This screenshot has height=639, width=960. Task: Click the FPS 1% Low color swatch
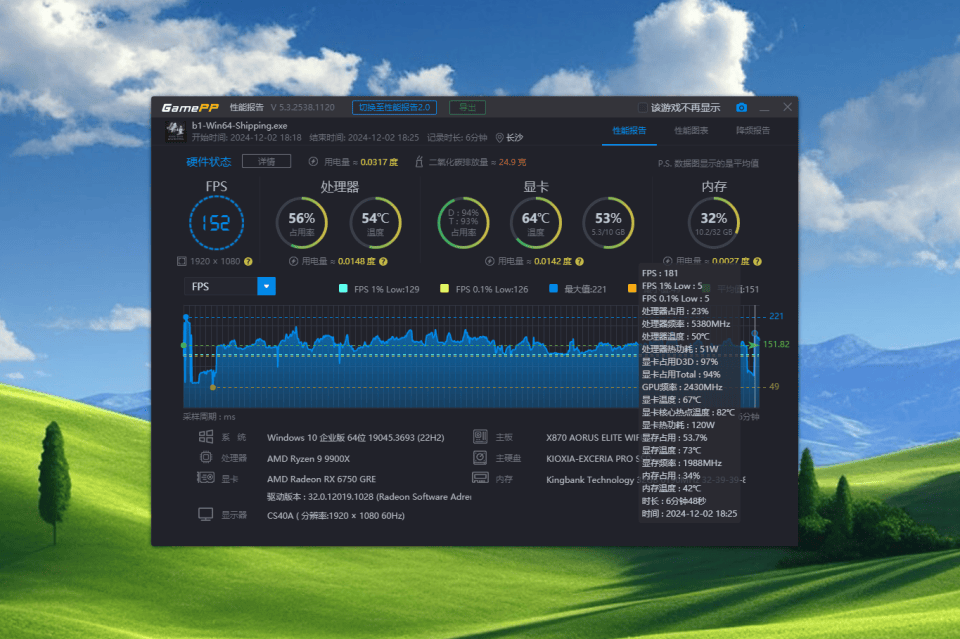point(341,287)
